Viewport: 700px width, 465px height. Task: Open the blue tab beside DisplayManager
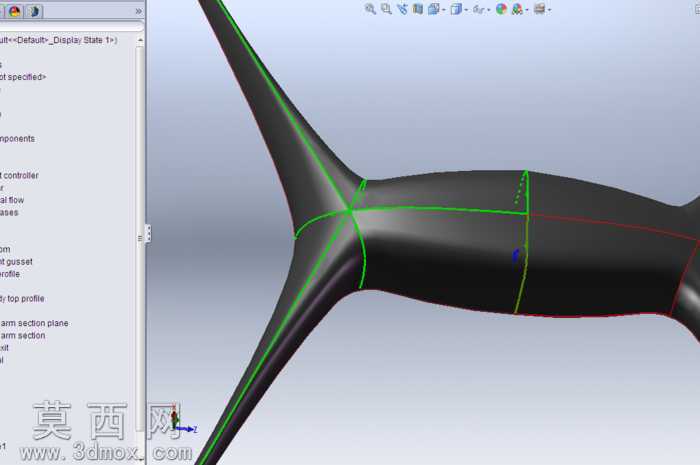34,12
